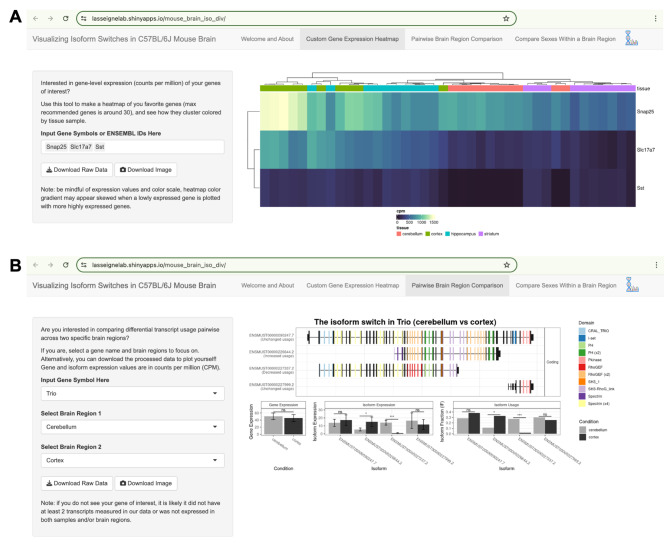Click the Isoform Usage bar plot panel
The width and height of the screenshot is (669, 543).
pos(506,418)
